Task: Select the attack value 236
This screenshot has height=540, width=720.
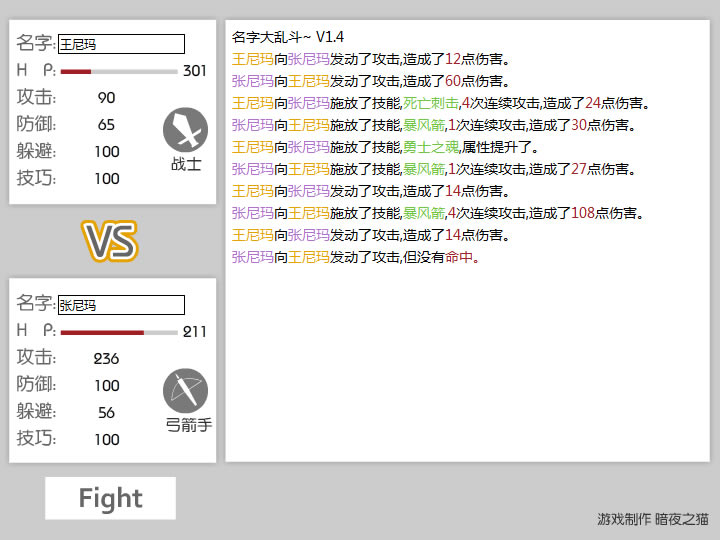Action: (x=106, y=359)
